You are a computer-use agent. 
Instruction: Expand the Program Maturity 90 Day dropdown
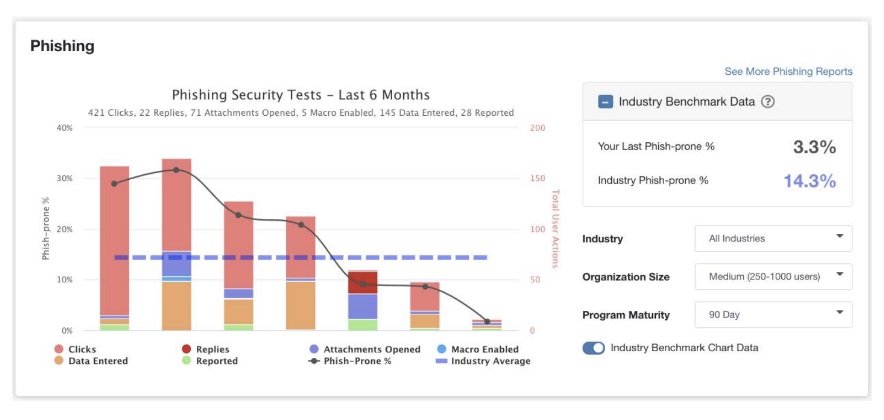(x=773, y=314)
